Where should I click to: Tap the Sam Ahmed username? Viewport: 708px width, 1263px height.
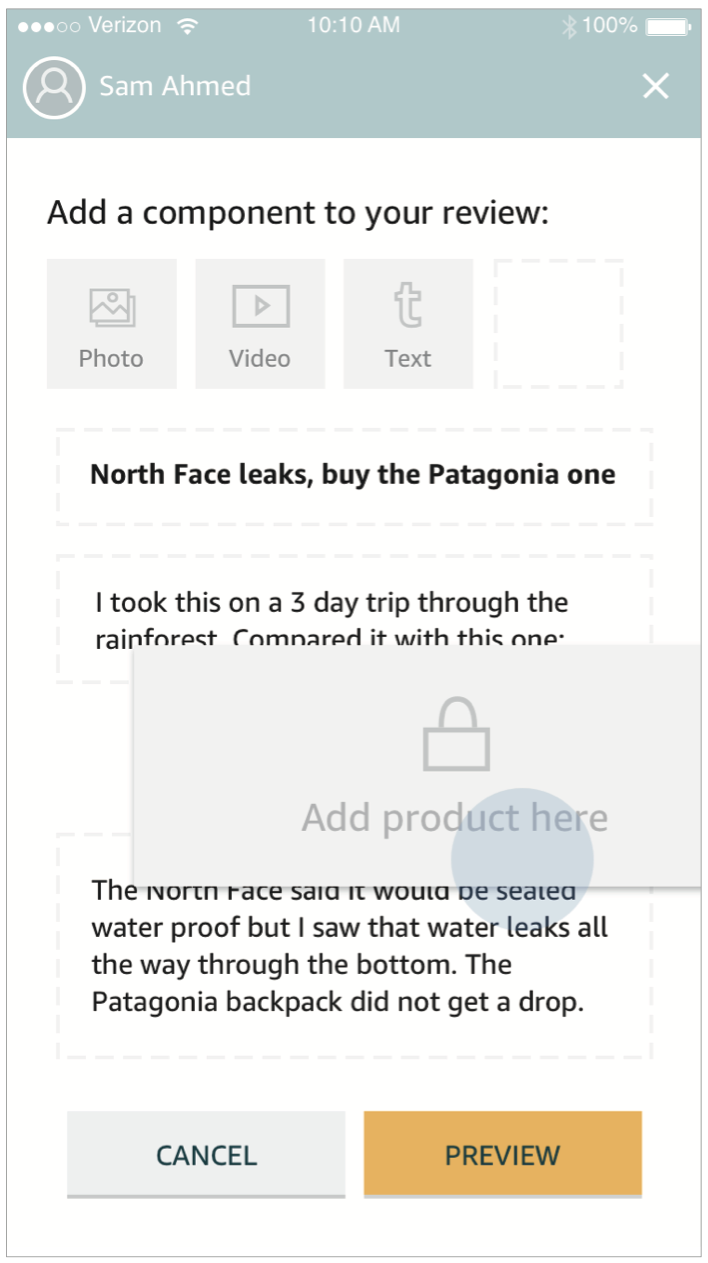tap(175, 87)
